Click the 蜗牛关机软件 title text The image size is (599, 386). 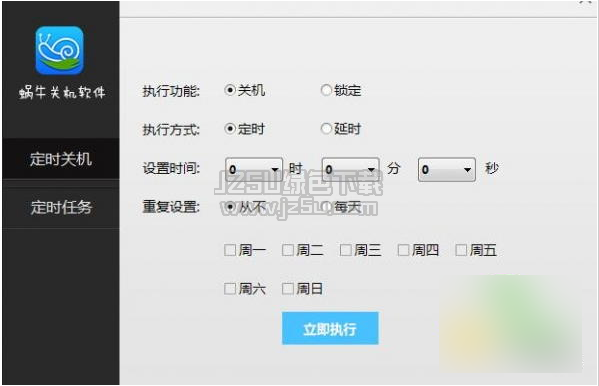coord(62,92)
